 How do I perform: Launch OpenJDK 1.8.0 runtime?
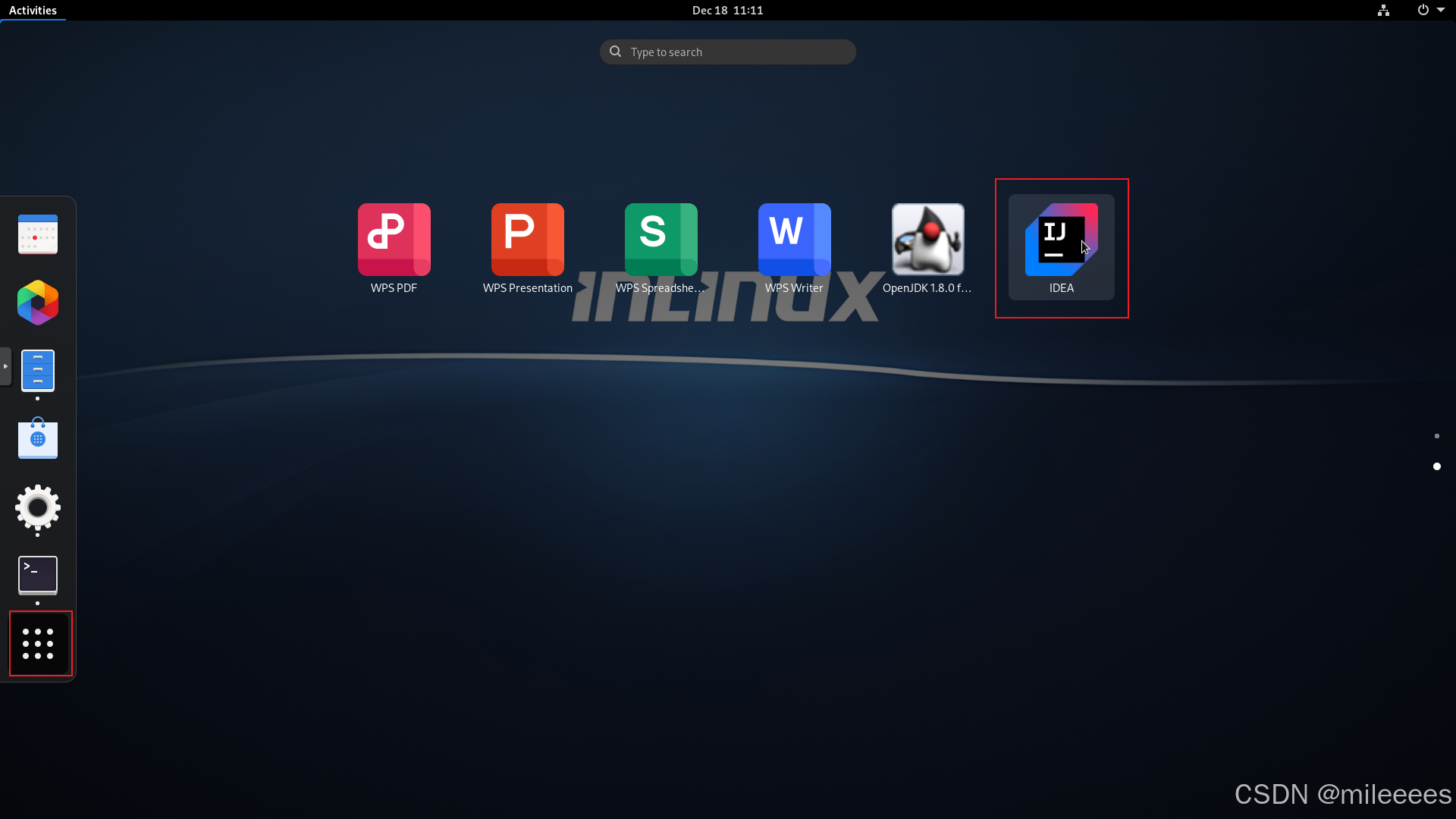coord(928,240)
